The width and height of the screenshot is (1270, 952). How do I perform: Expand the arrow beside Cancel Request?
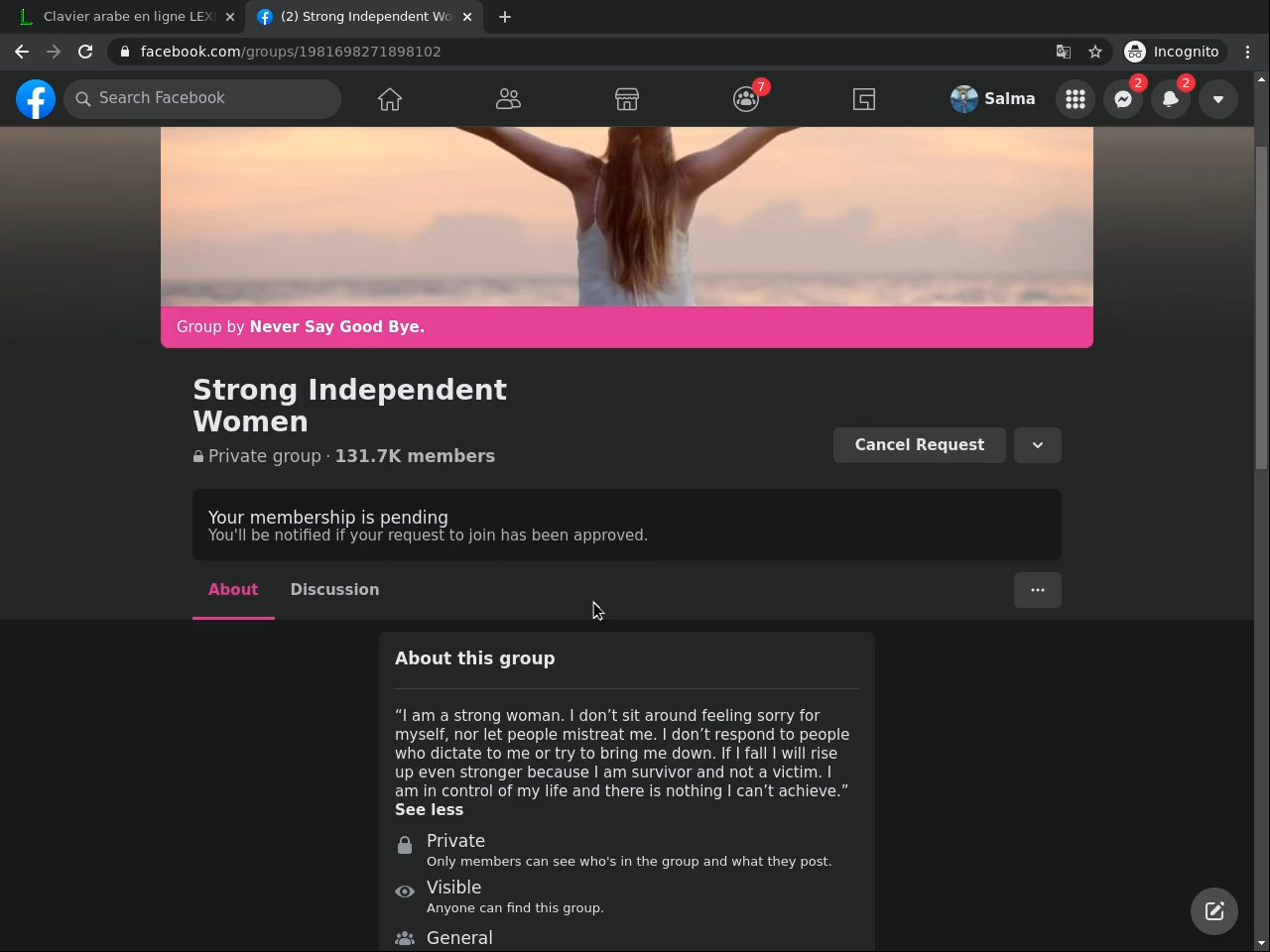coord(1038,445)
